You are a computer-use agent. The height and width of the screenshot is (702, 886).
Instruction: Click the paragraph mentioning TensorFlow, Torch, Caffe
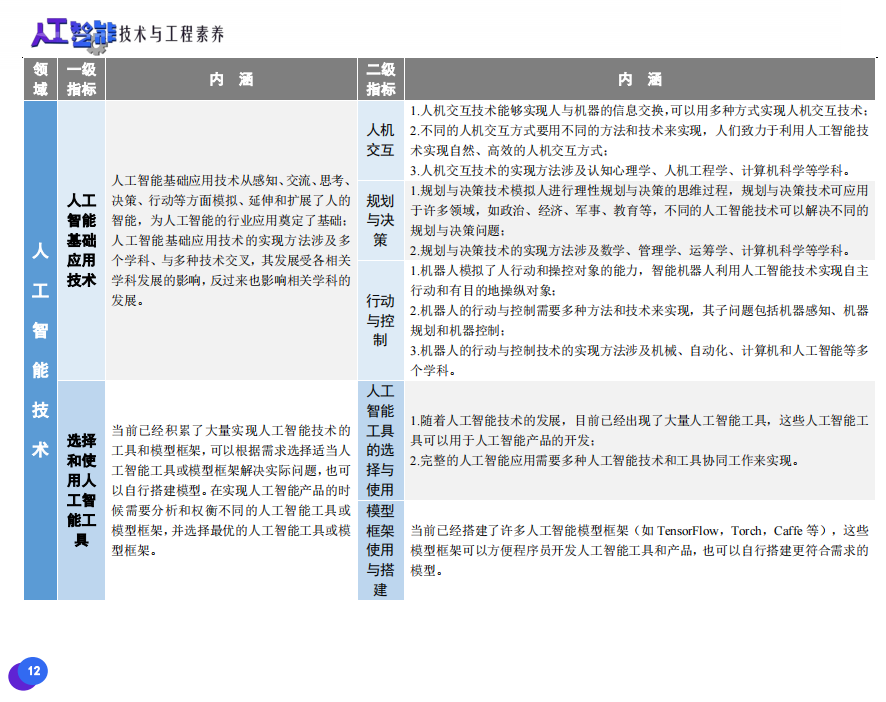639,550
